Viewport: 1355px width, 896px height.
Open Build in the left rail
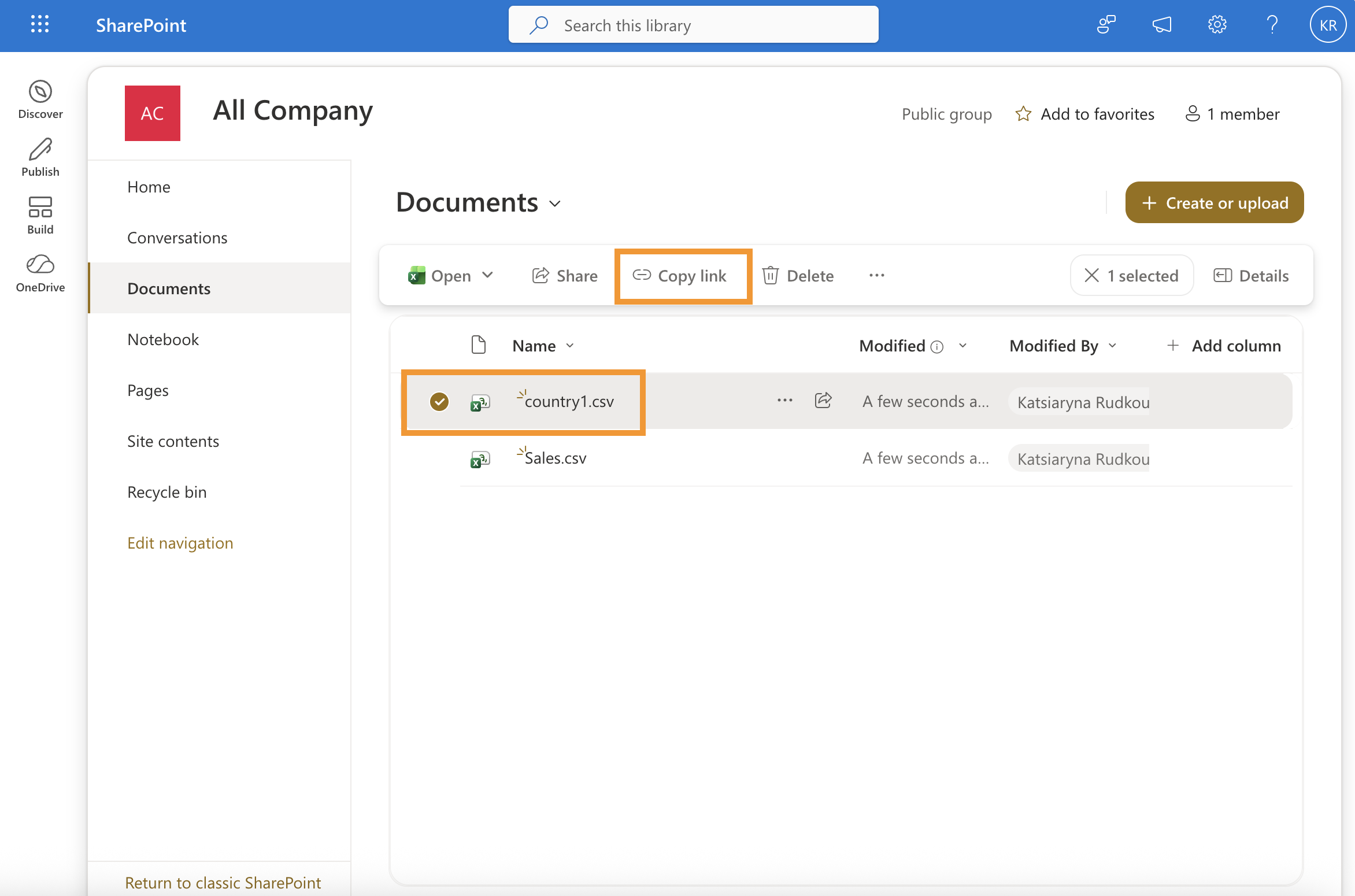pyautogui.click(x=40, y=216)
